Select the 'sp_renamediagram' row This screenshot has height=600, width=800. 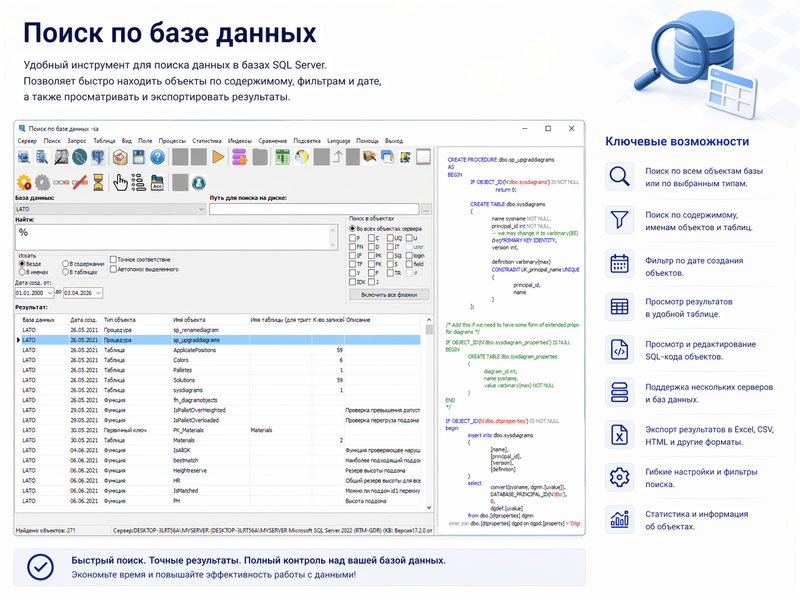coord(218,330)
